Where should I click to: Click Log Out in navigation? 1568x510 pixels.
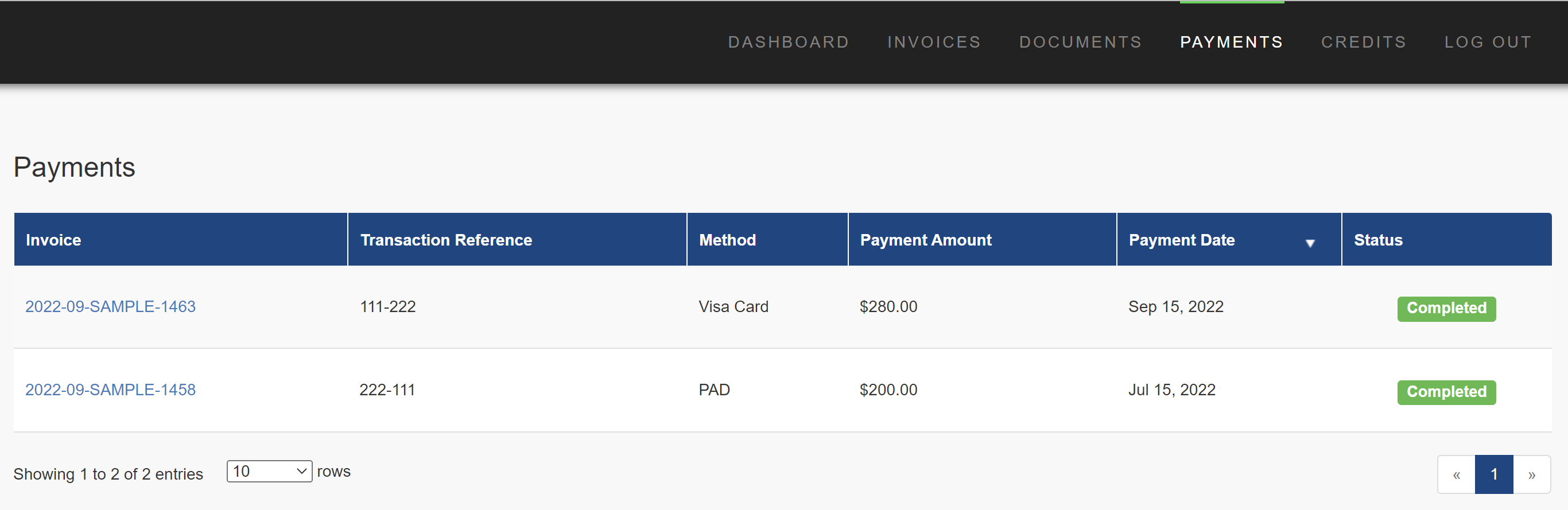(x=1488, y=42)
